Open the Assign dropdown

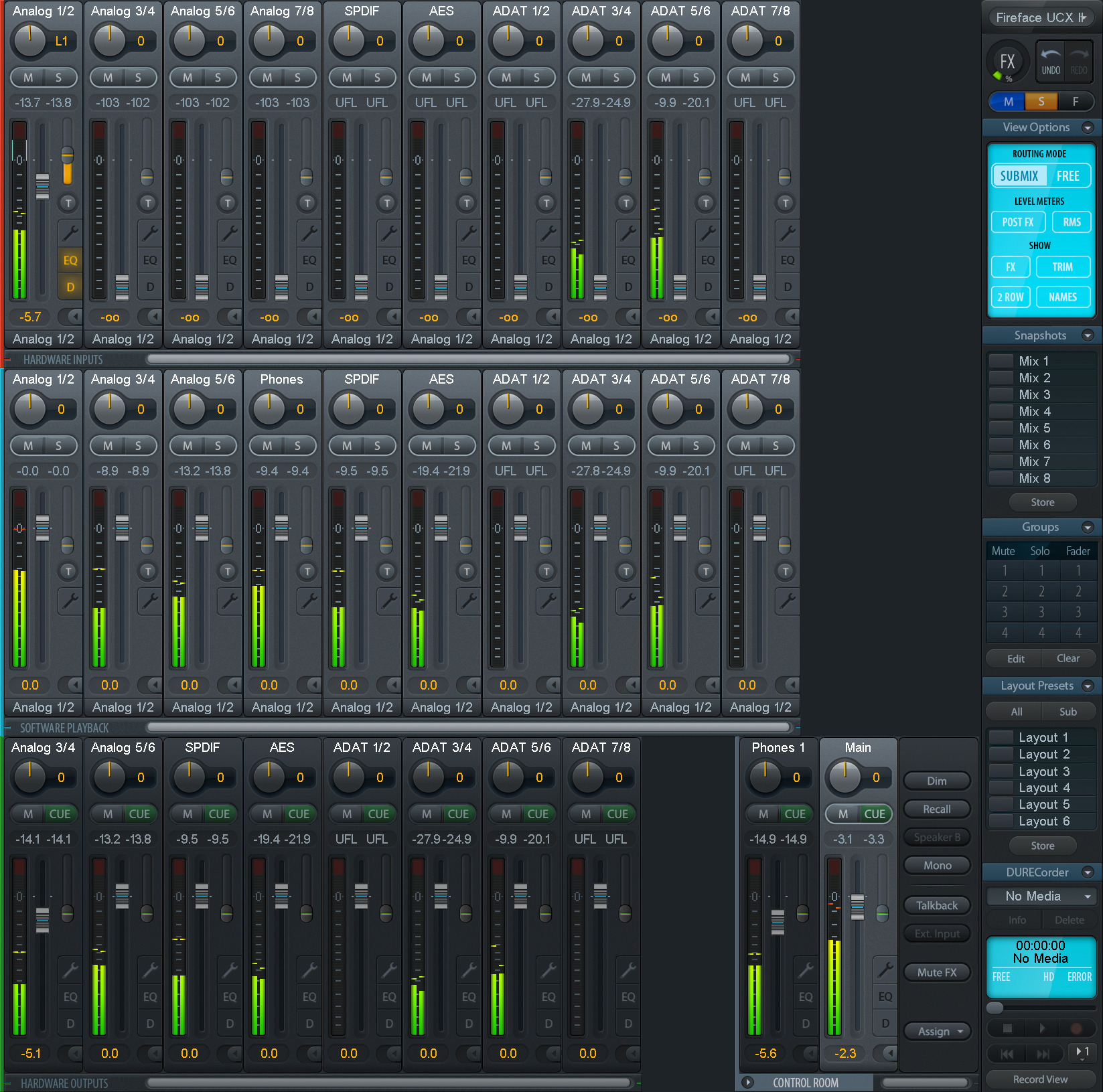click(937, 1032)
